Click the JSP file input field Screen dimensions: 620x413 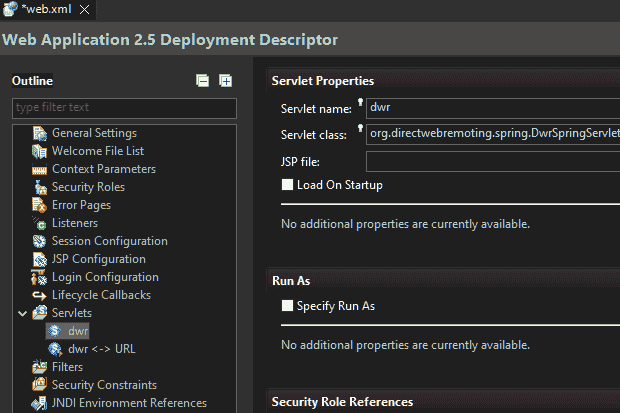[x=493, y=161]
